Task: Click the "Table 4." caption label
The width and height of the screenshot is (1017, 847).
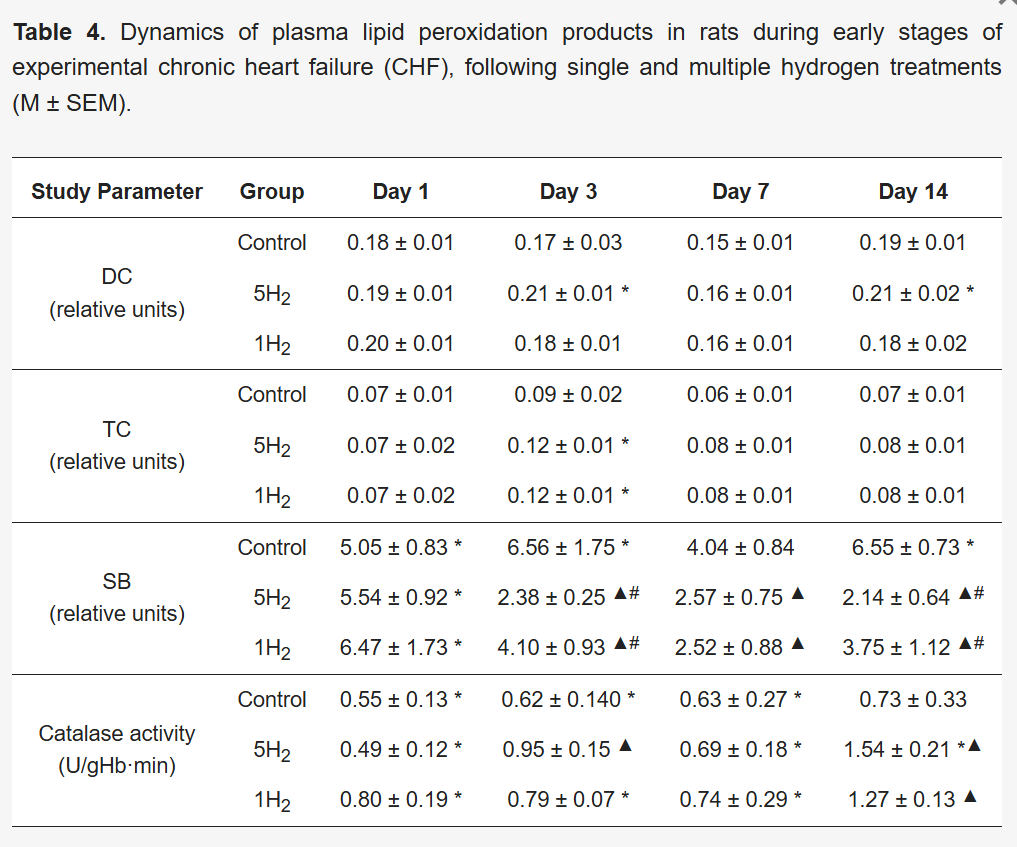Action: click(x=59, y=33)
